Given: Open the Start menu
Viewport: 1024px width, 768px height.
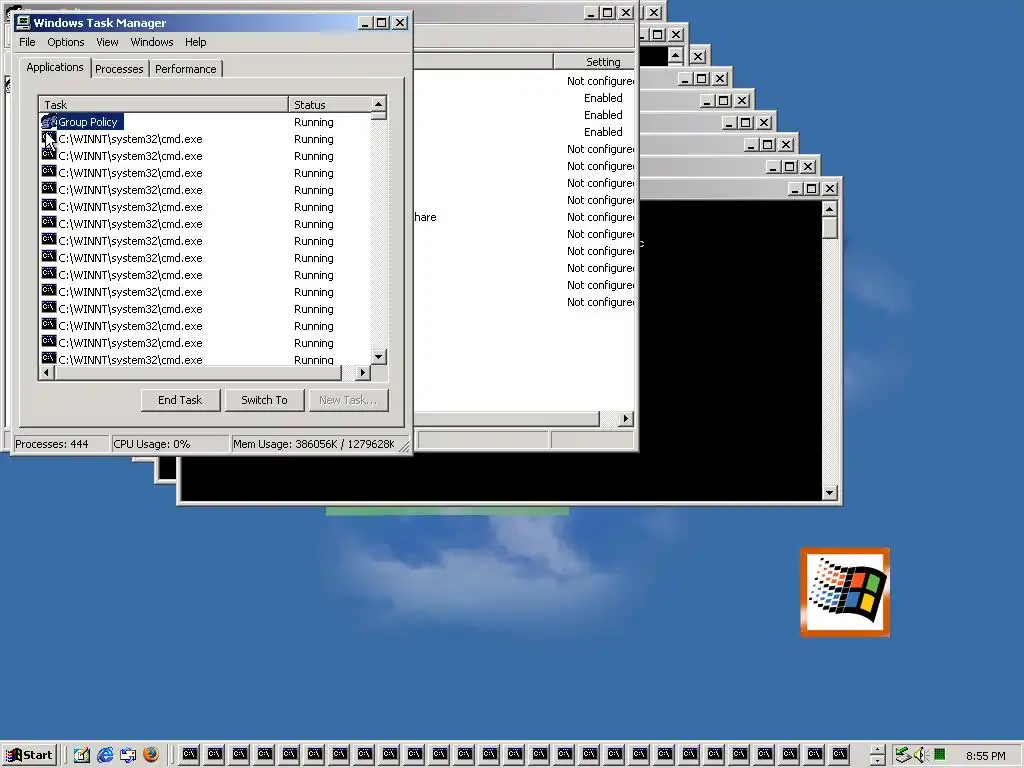Looking at the screenshot, I should tap(29, 755).
